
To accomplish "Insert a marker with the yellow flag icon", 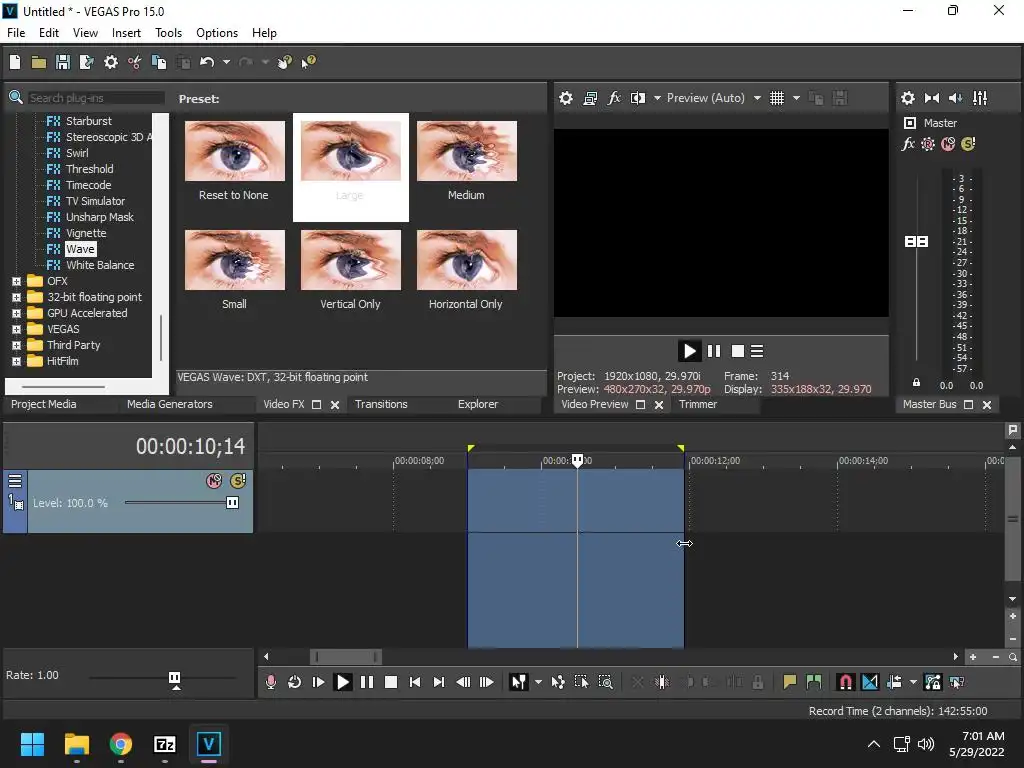I will [x=790, y=682].
